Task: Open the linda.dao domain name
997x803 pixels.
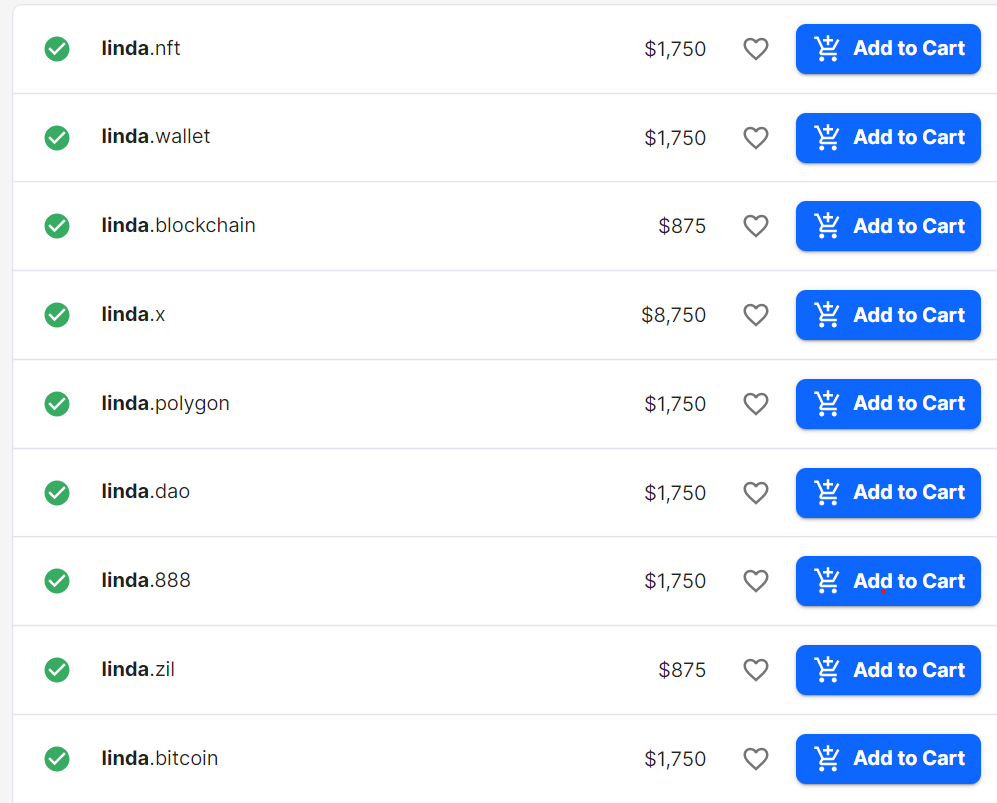Action: (x=146, y=491)
